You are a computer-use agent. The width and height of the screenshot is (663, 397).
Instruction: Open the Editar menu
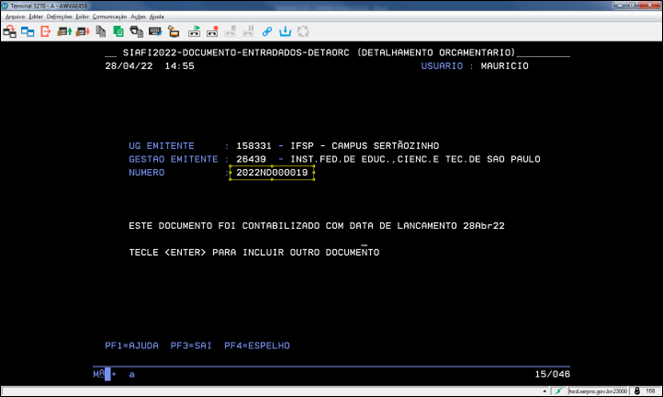click(x=36, y=17)
